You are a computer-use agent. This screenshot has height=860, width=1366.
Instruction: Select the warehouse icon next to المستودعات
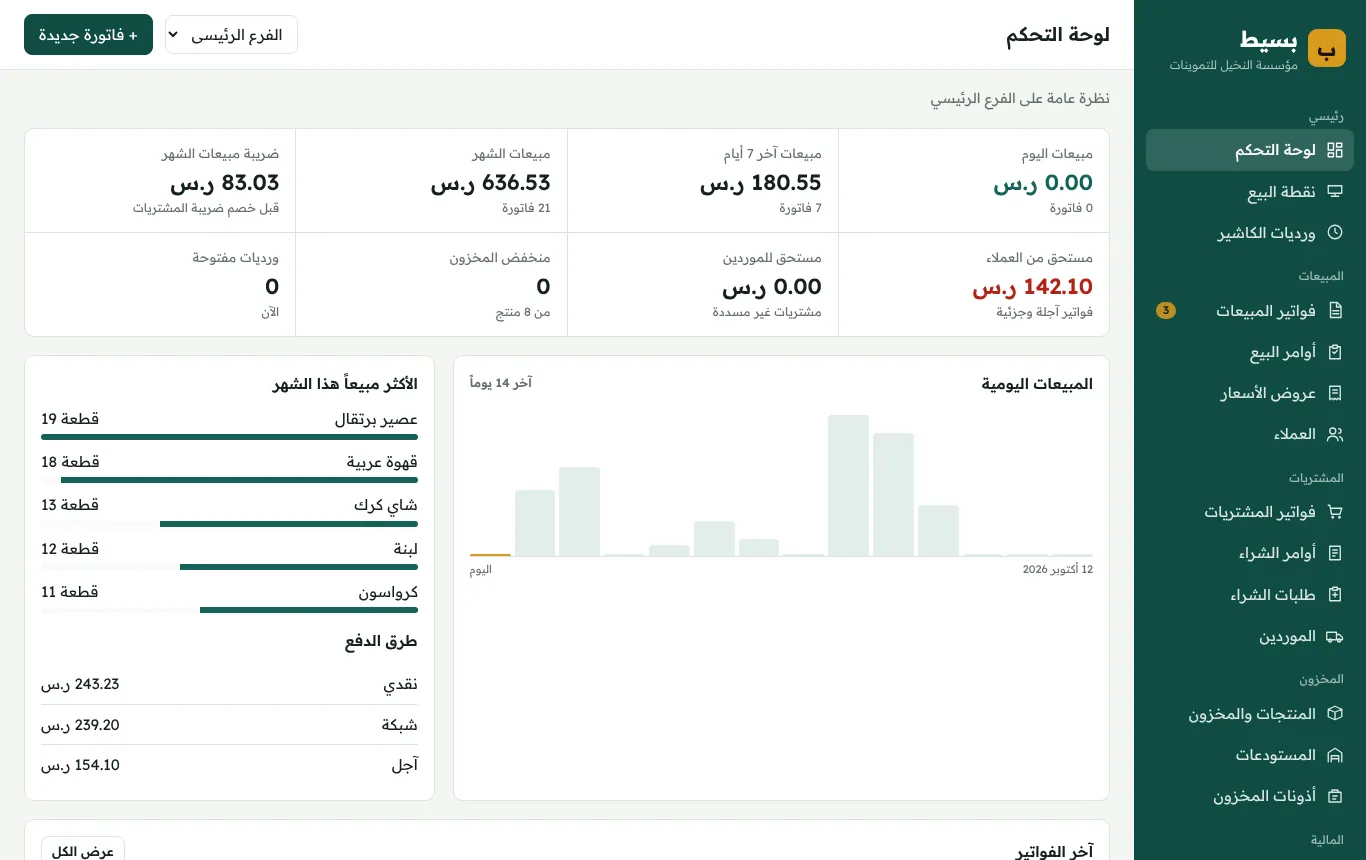(1334, 755)
